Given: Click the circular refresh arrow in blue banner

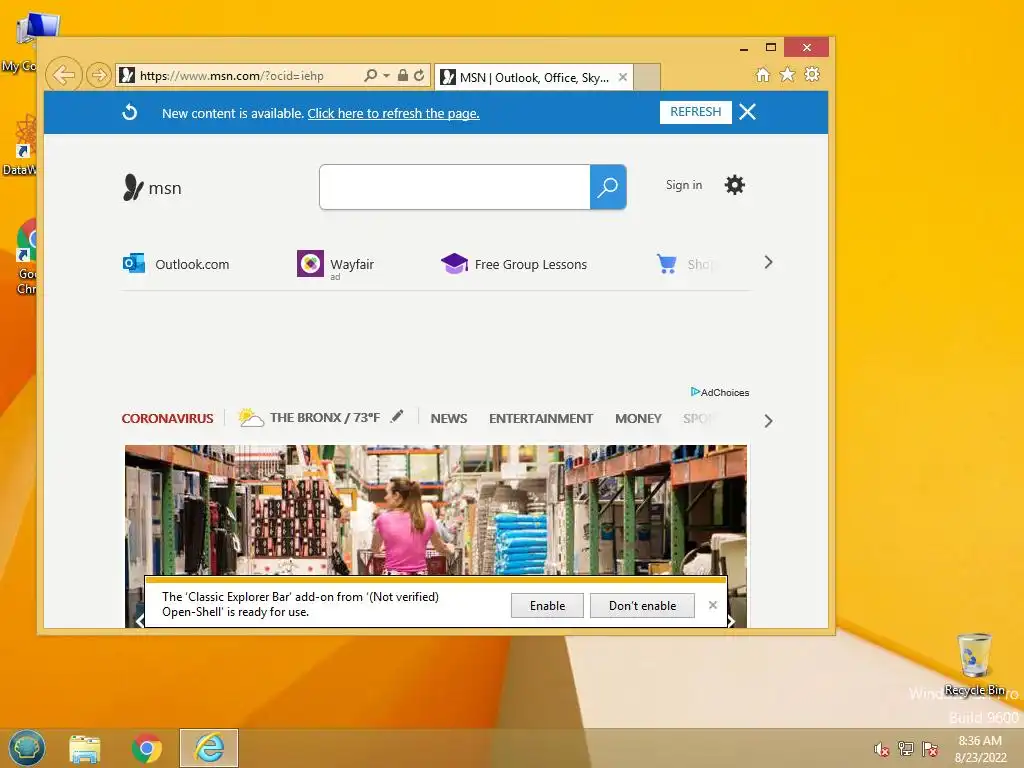Looking at the screenshot, I should tap(130, 112).
